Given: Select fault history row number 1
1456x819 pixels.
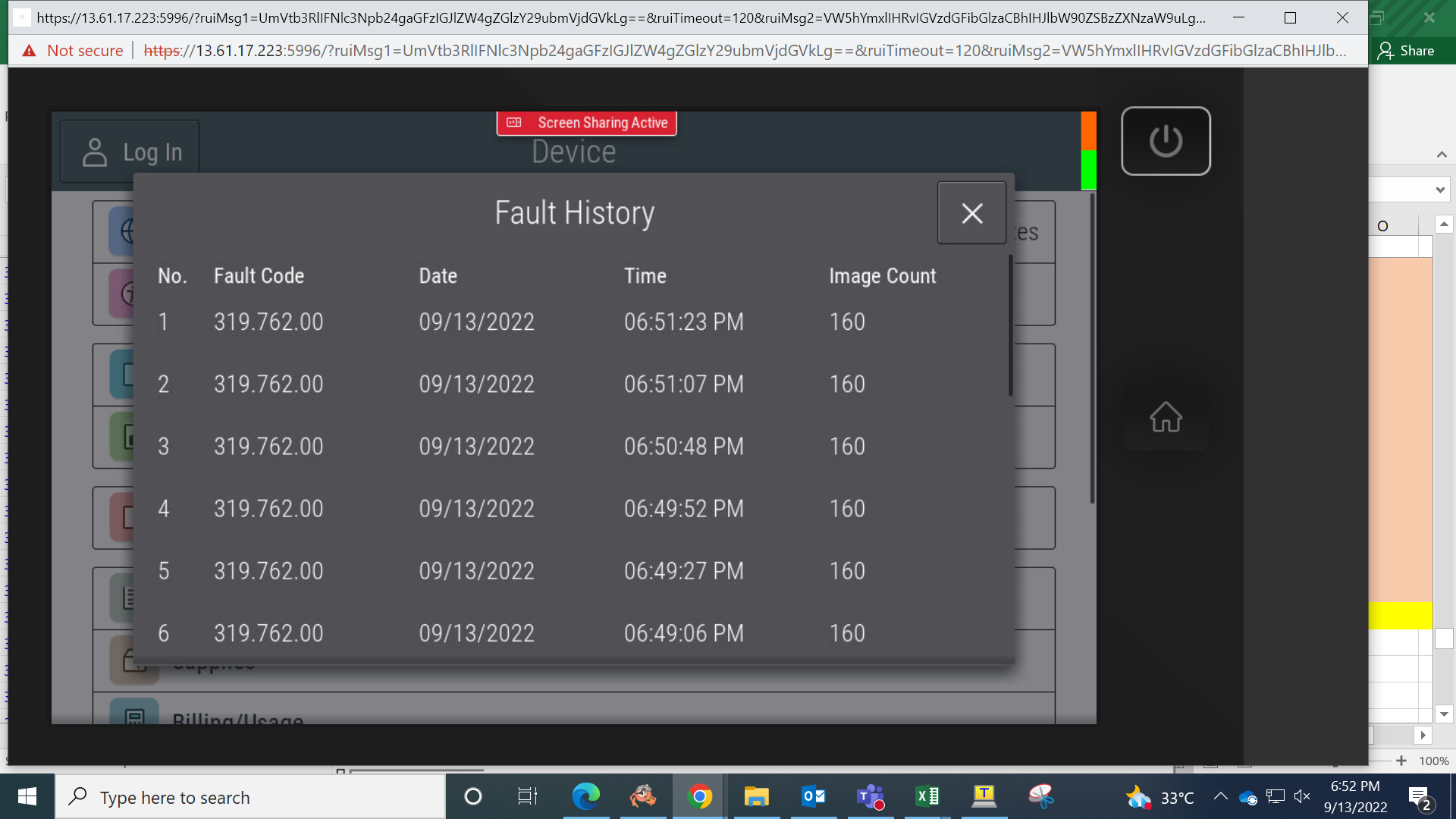Looking at the screenshot, I should [573, 322].
